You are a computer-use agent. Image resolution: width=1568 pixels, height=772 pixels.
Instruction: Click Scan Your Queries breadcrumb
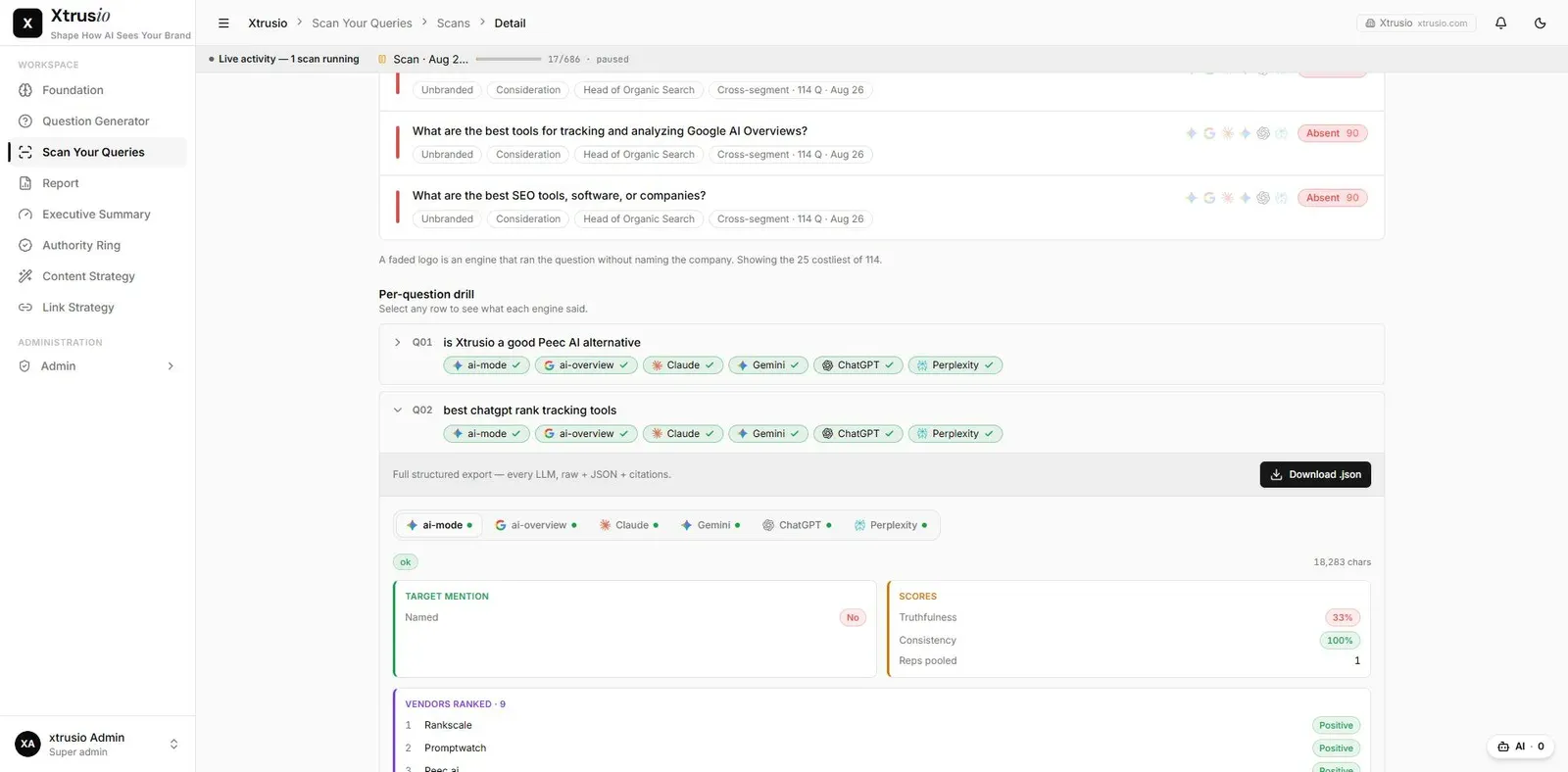(362, 24)
